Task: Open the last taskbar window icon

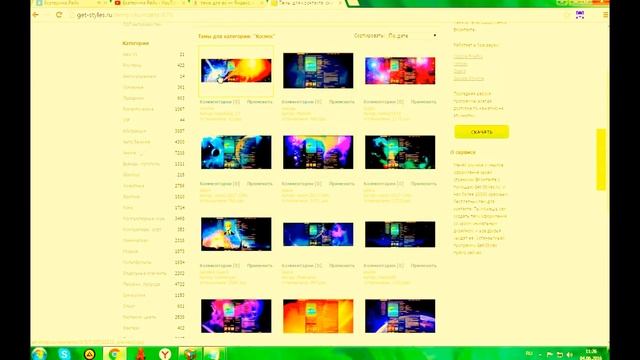Action: pyautogui.click(x=214, y=353)
